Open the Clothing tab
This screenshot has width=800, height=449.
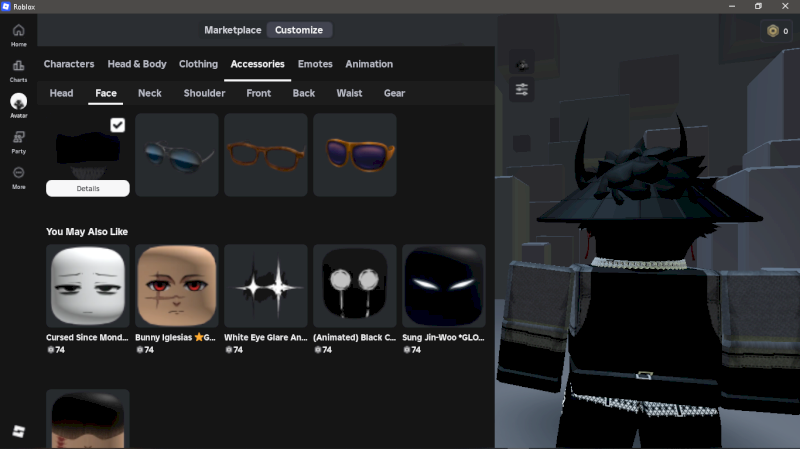pos(198,64)
